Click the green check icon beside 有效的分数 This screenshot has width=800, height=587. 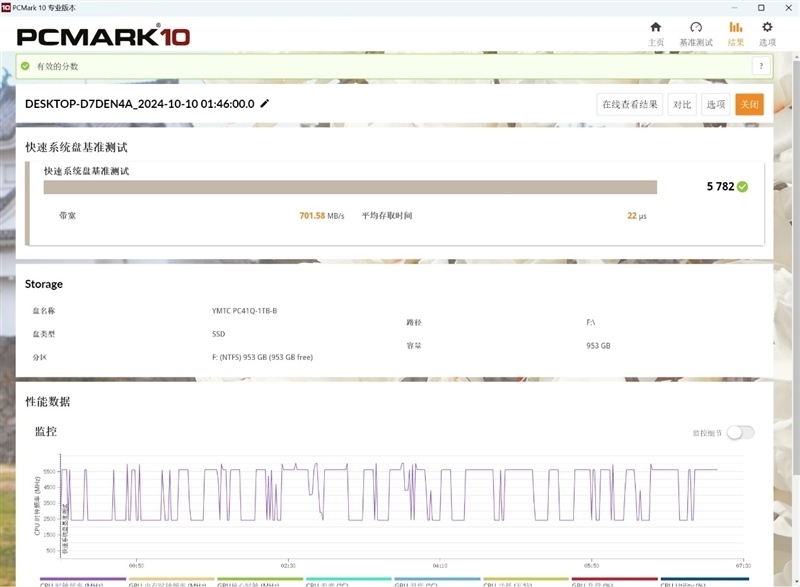(x=24, y=64)
